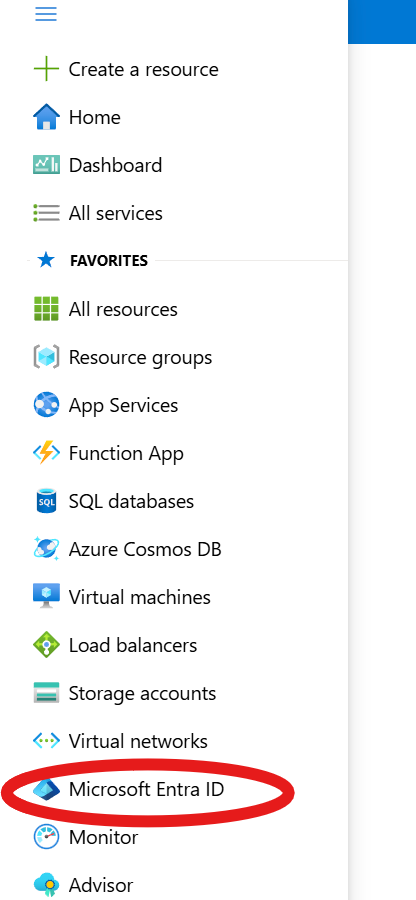Click the Resource groups cube icon

(46, 357)
